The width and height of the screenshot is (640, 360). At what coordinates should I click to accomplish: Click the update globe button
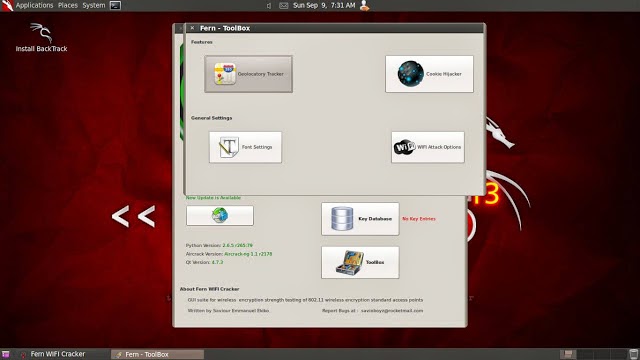[220, 215]
